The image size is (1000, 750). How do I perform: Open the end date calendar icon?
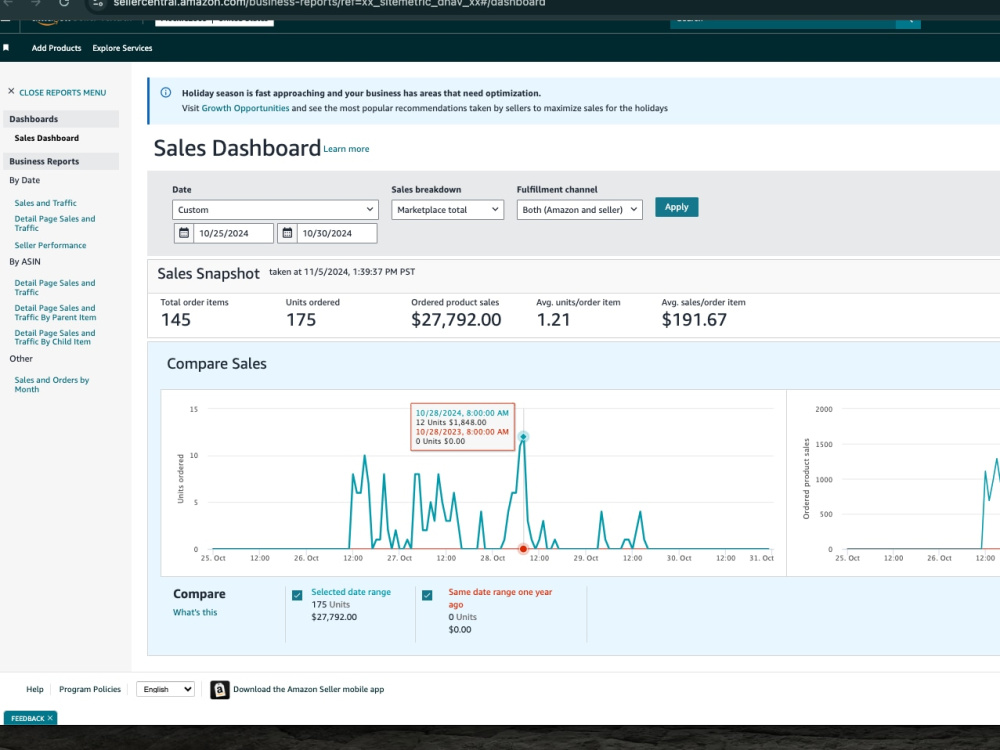pyautogui.click(x=288, y=233)
